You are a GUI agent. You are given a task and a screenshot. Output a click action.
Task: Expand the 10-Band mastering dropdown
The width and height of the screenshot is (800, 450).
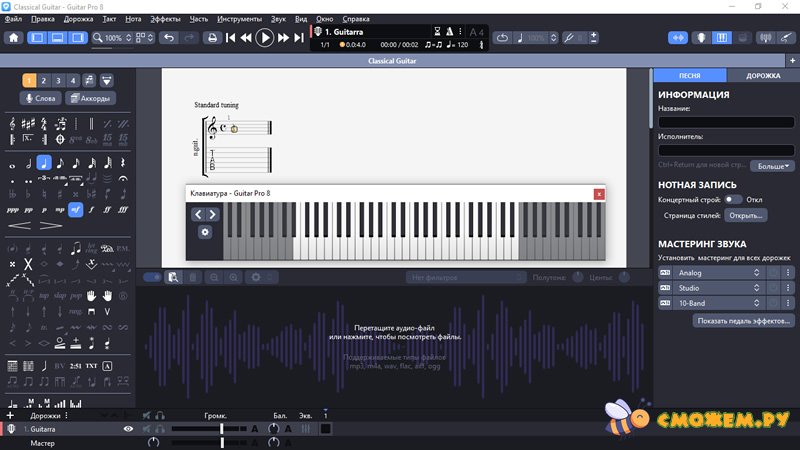point(772,302)
